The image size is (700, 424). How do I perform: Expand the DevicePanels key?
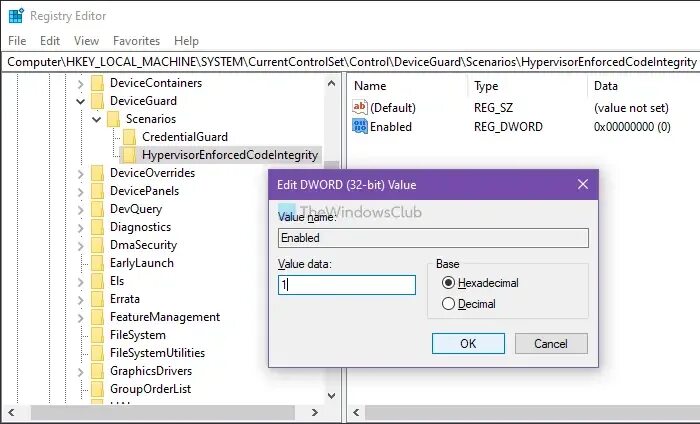pos(80,191)
